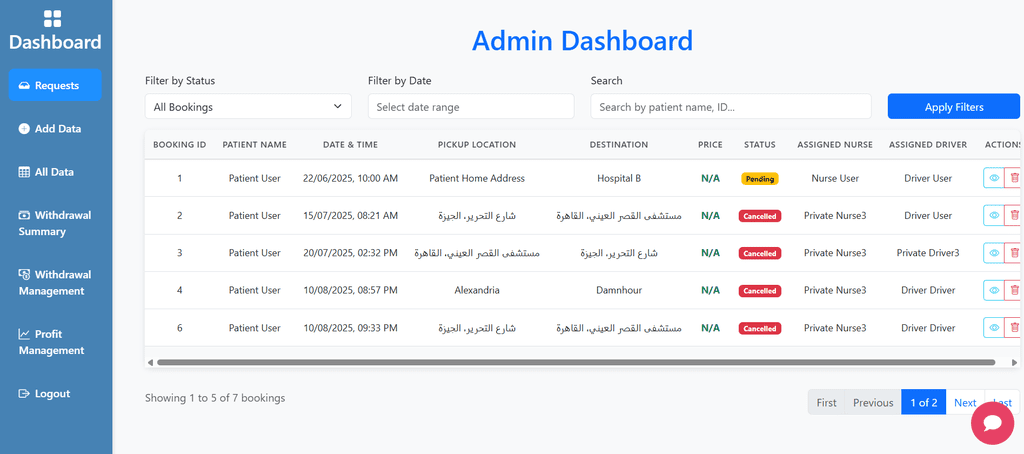Click the 10/08/2025, 08:57 PM cell

[x=351, y=291]
